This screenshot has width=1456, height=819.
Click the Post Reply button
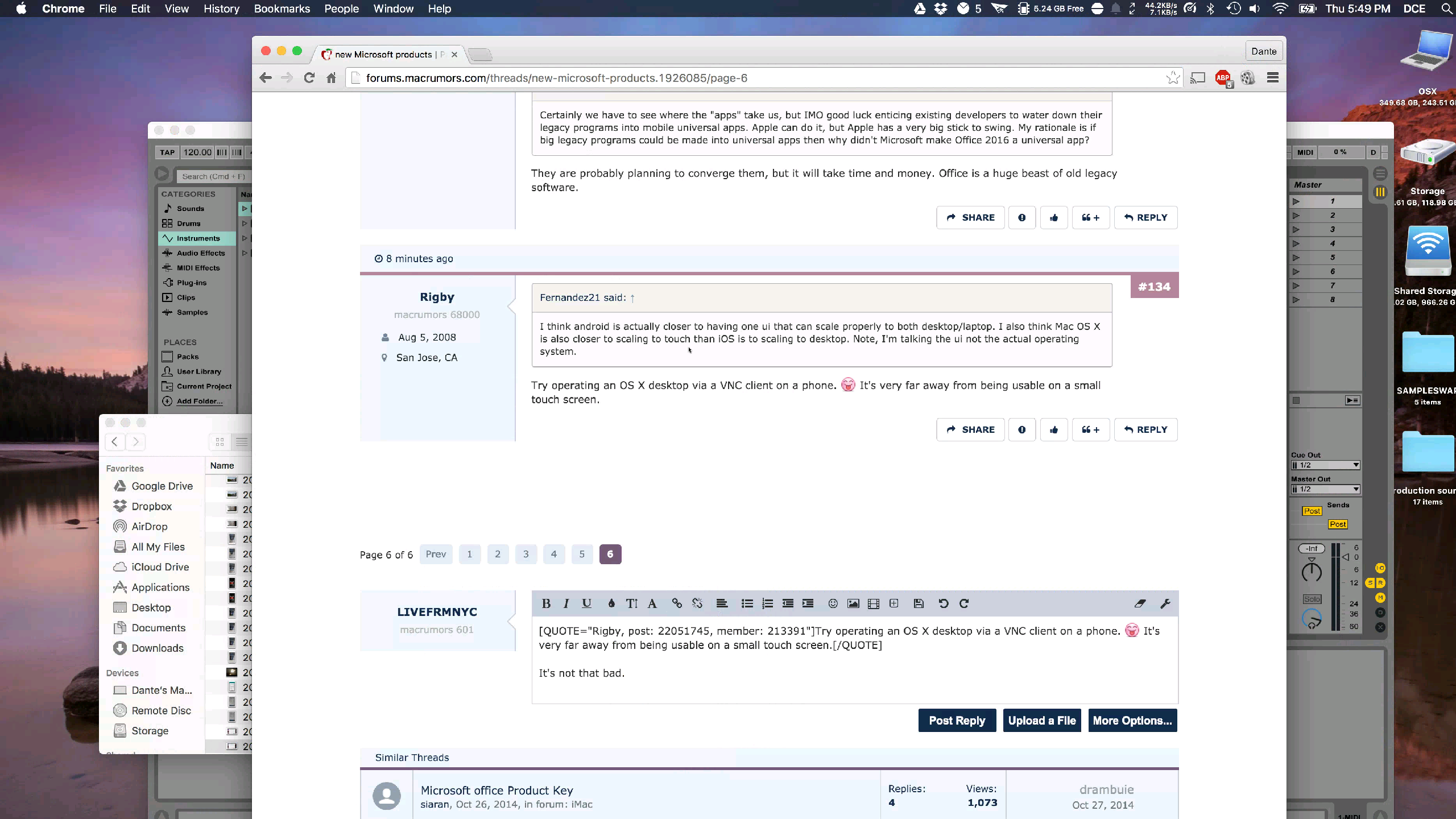[x=957, y=721]
